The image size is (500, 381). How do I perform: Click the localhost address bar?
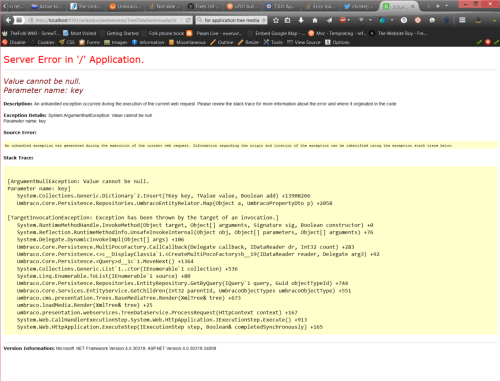106,20
